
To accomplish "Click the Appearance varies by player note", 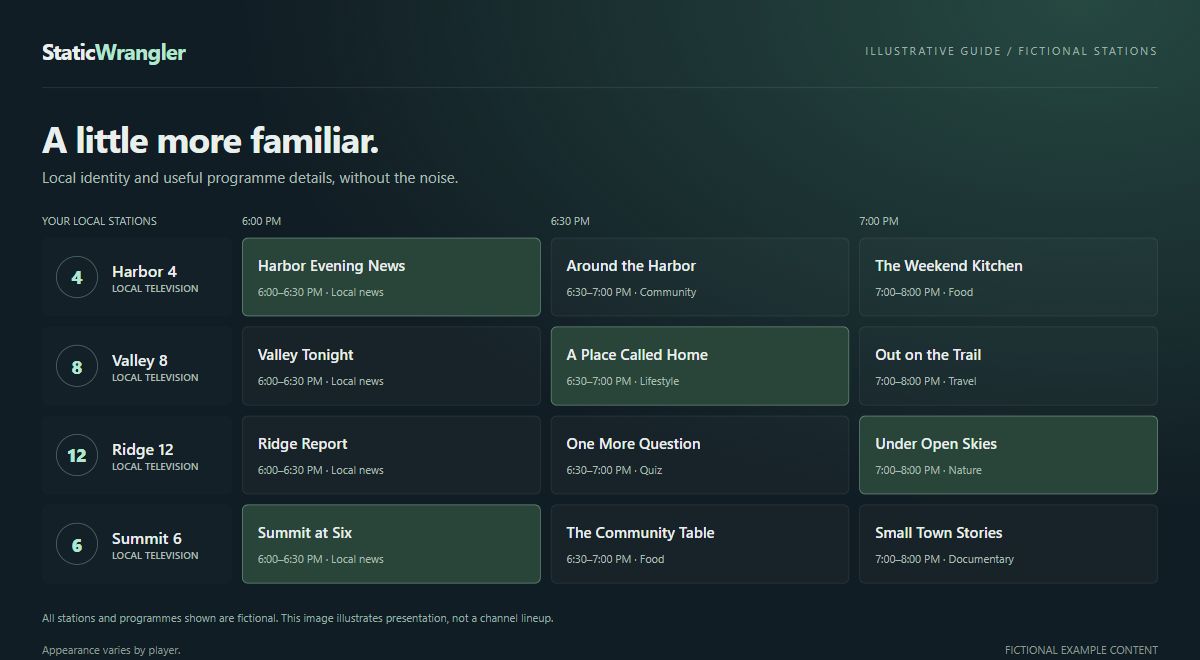I will pos(111,650).
